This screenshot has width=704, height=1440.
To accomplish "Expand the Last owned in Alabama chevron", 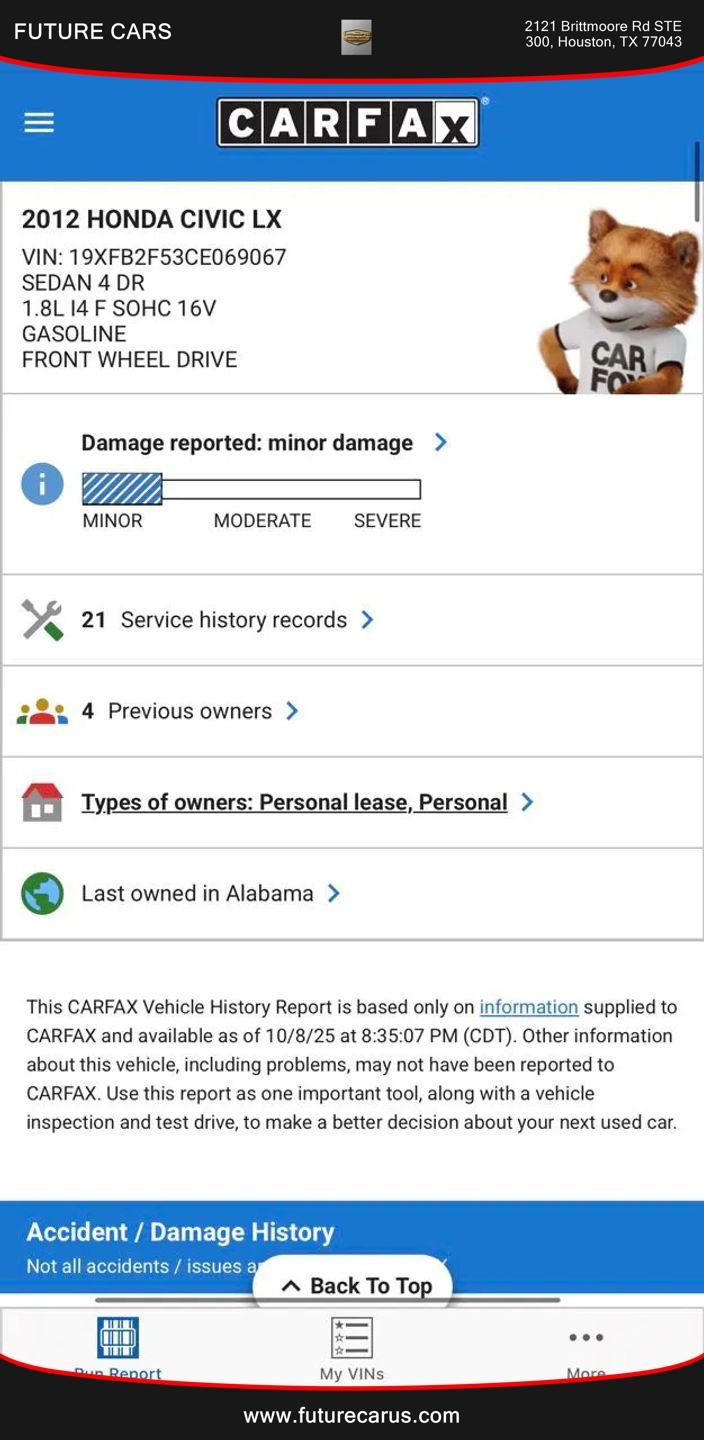I will click(334, 894).
